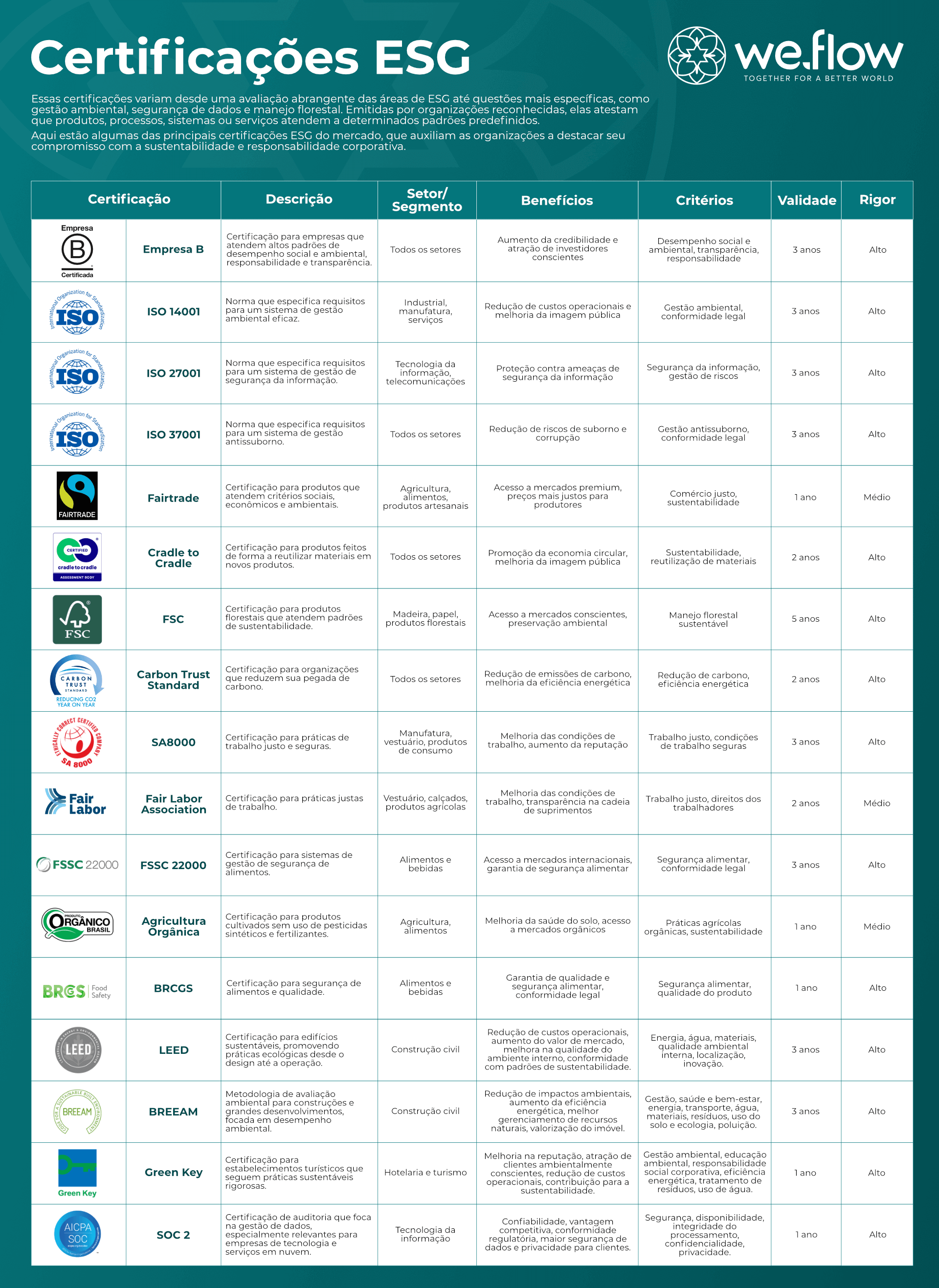Select the 'SOC 2' name cell
The height and width of the screenshot is (1288, 939).
pos(173,1235)
